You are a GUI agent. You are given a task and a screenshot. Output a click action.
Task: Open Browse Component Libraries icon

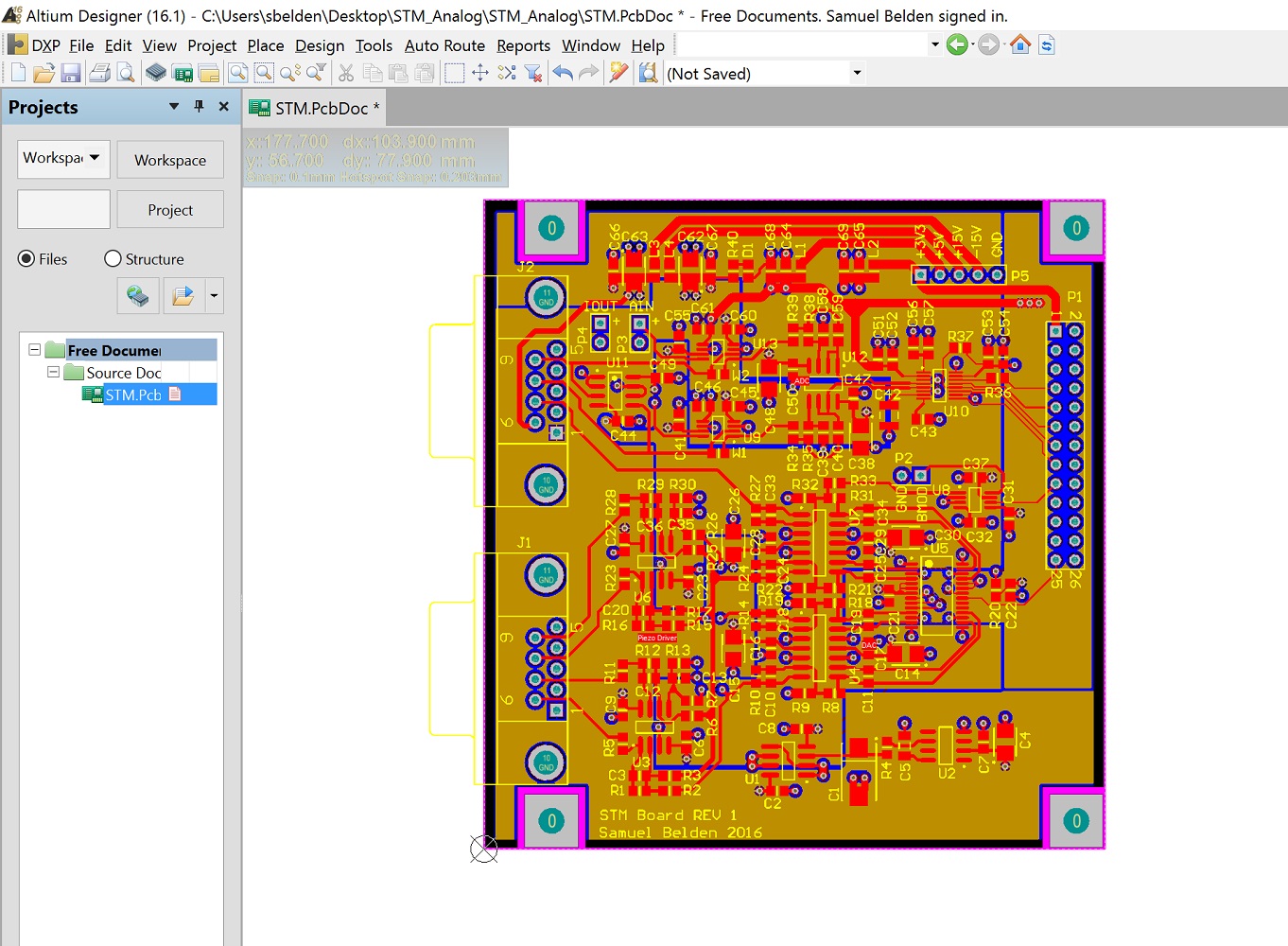coord(648,73)
